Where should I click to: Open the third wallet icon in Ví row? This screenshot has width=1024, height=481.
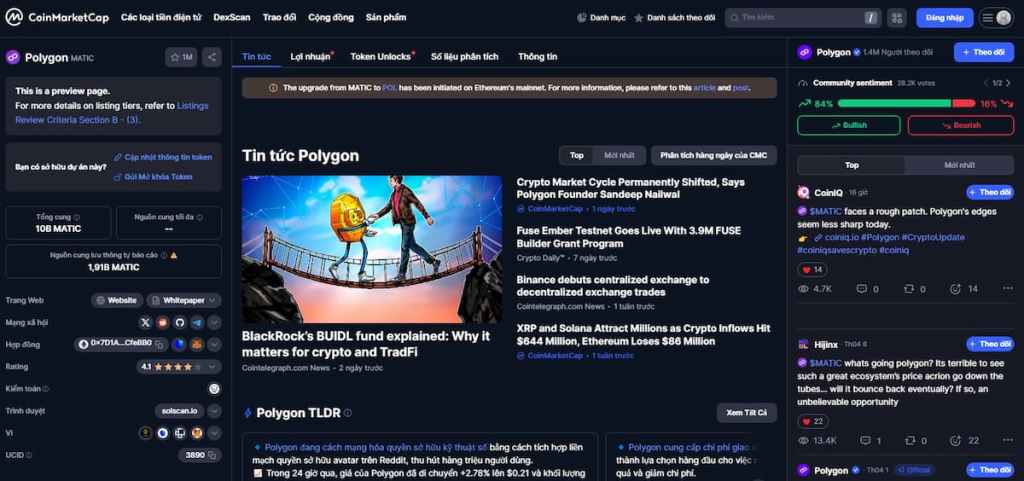point(180,433)
